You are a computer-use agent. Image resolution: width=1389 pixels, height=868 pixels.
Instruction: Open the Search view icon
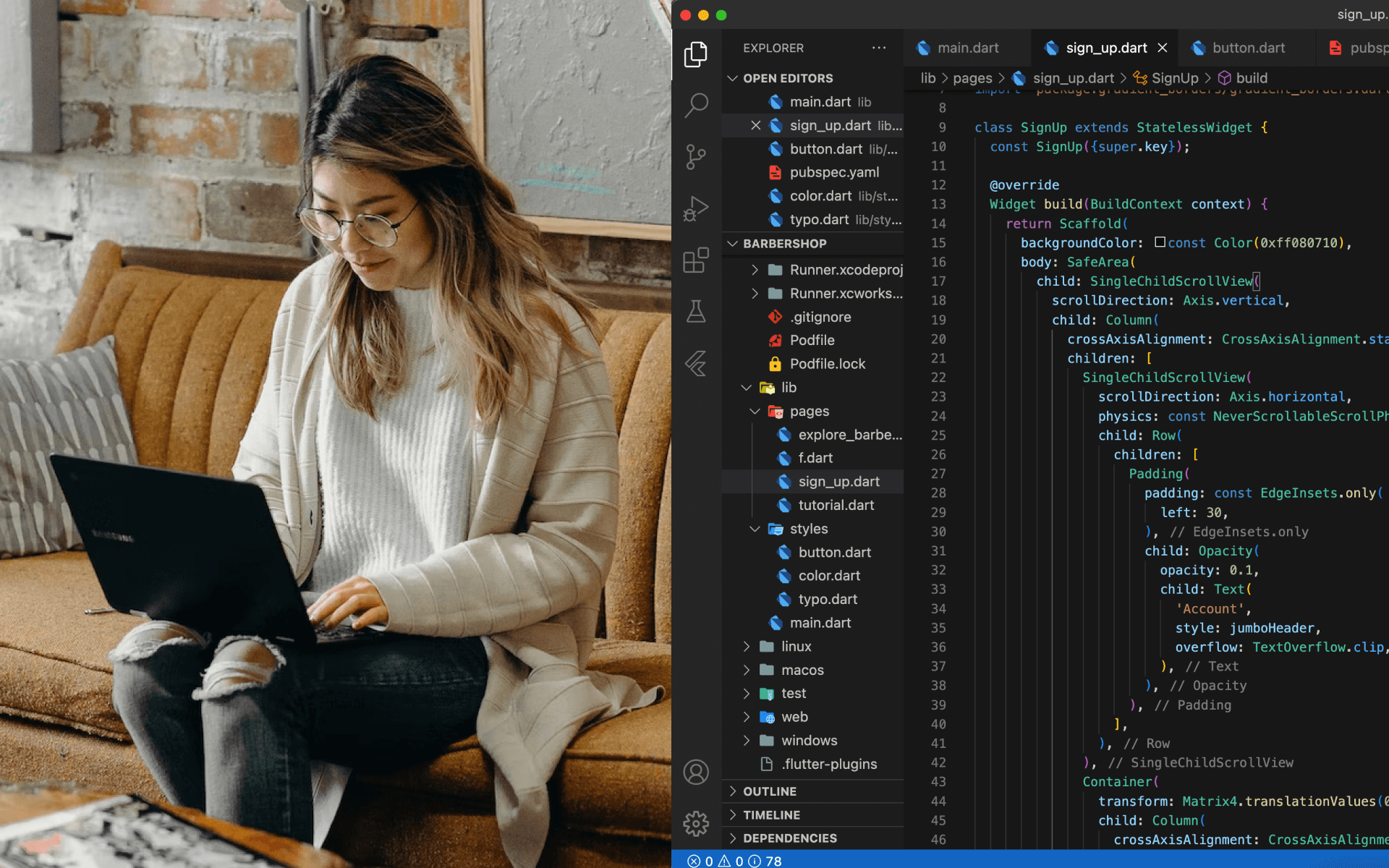696,105
